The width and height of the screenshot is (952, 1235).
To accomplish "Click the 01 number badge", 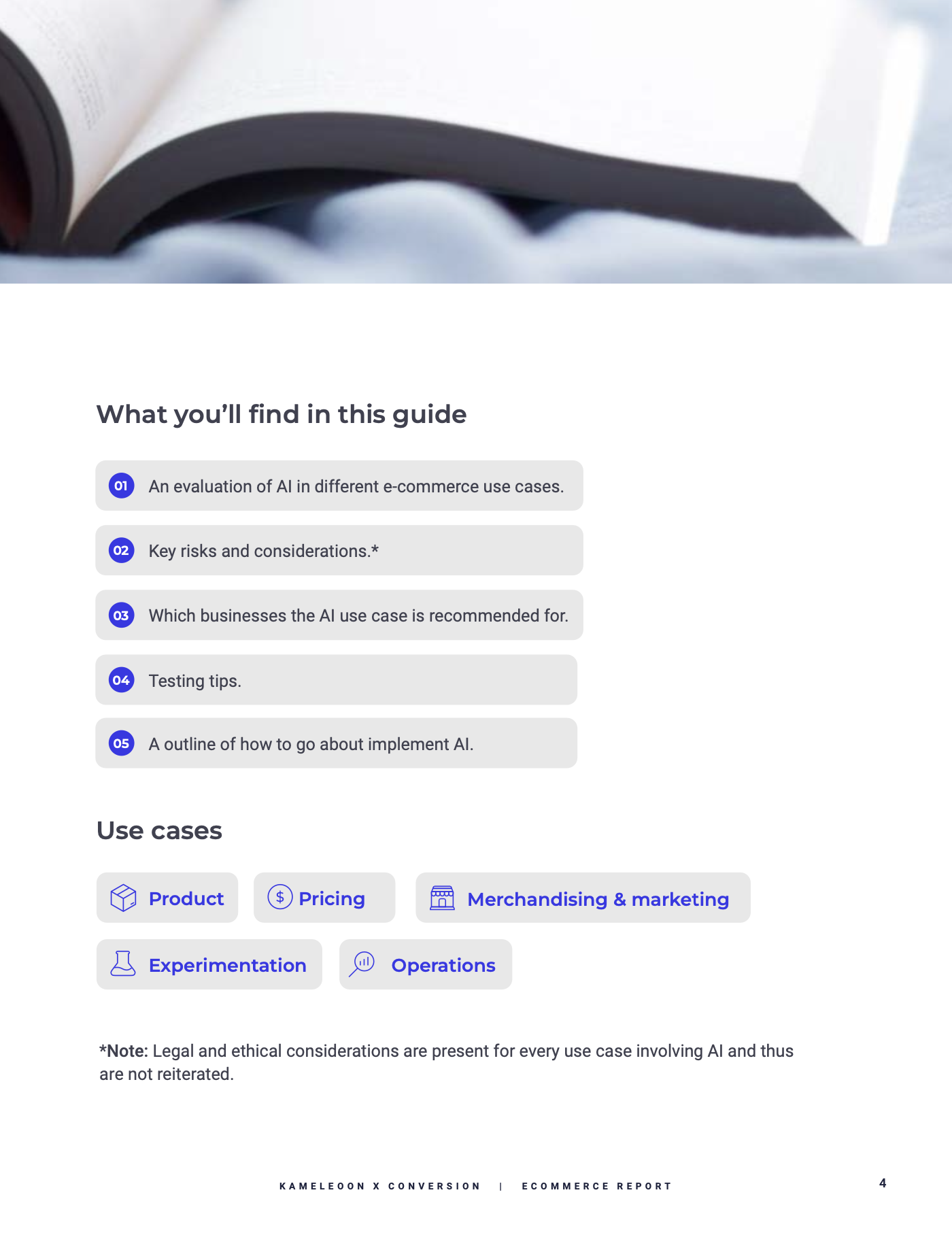I will click(x=121, y=486).
